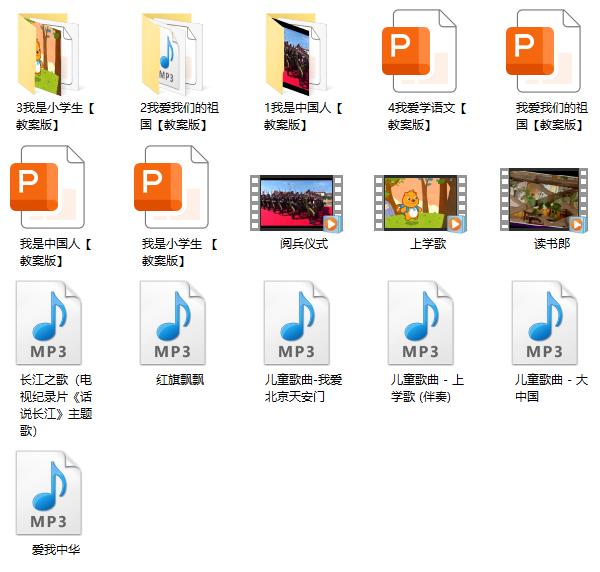Image resolution: width=600 pixels, height=572 pixels.
Task: Select the 长江之歌 MP3 file icon
Action: (48, 324)
